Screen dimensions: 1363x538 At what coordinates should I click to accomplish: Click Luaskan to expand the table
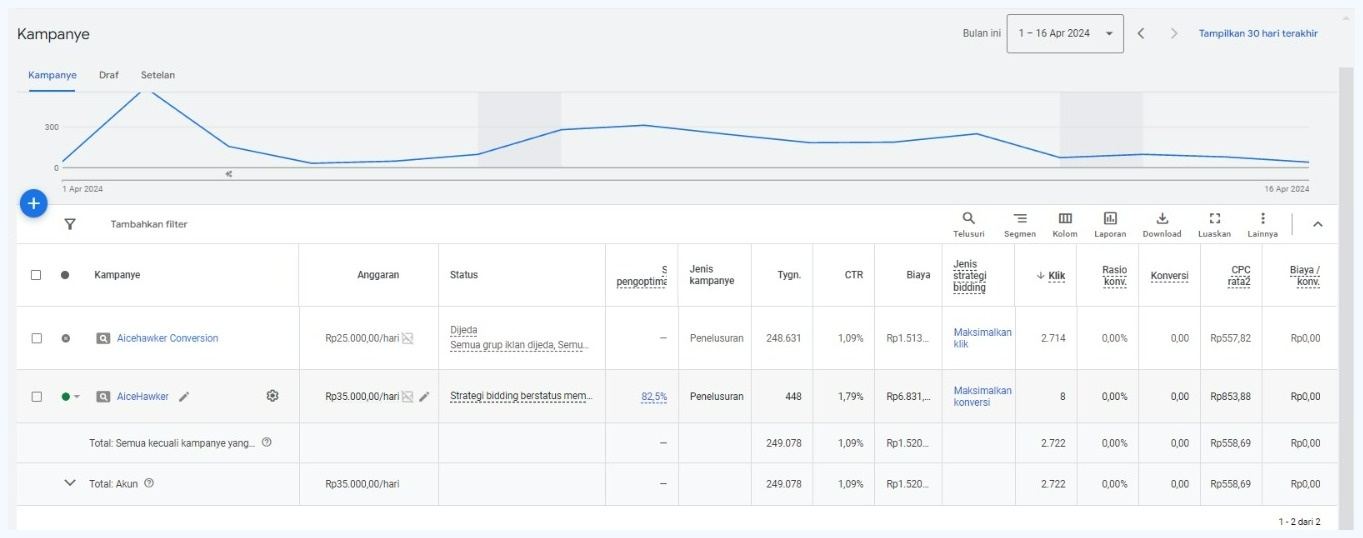coord(1214,224)
